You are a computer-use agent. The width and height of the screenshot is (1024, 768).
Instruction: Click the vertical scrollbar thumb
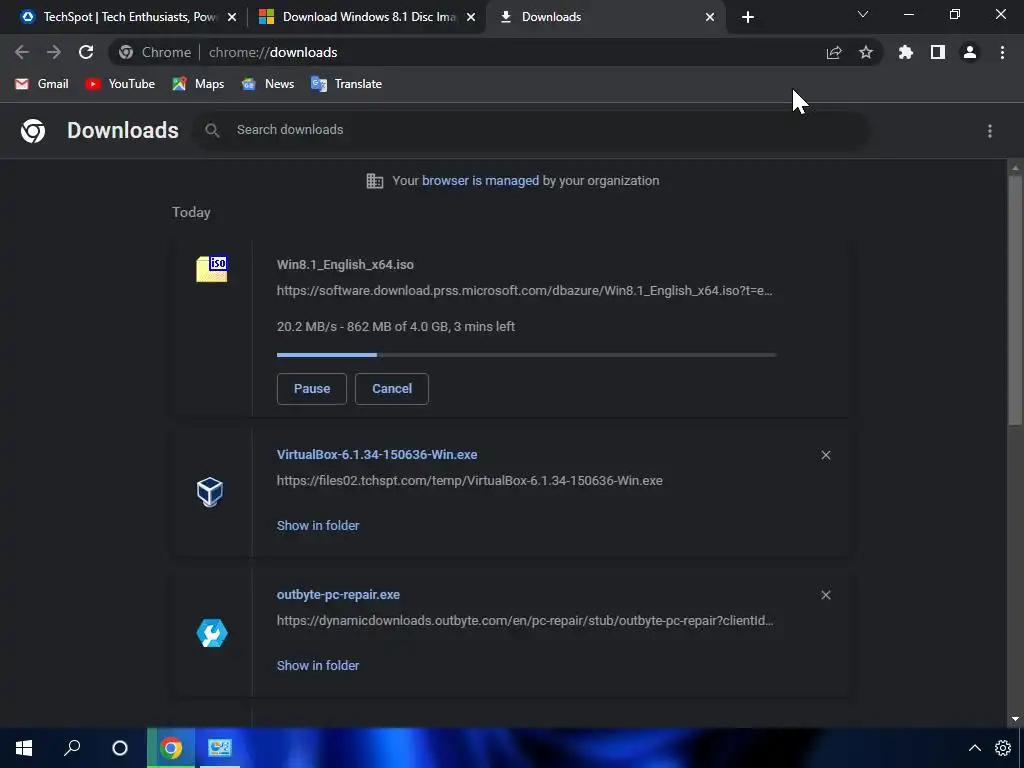point(1015,300)
